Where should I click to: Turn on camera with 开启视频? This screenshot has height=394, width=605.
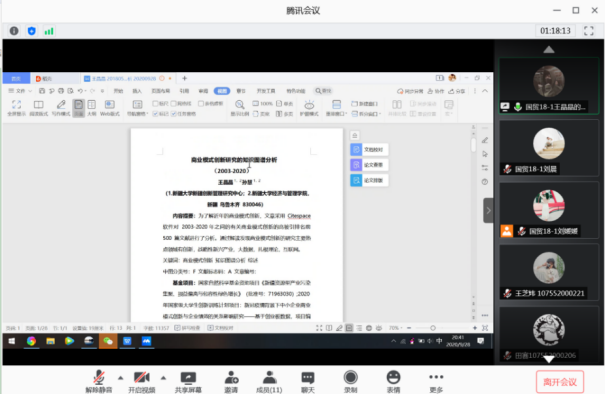pyautogui.click(x=142, y=382)
